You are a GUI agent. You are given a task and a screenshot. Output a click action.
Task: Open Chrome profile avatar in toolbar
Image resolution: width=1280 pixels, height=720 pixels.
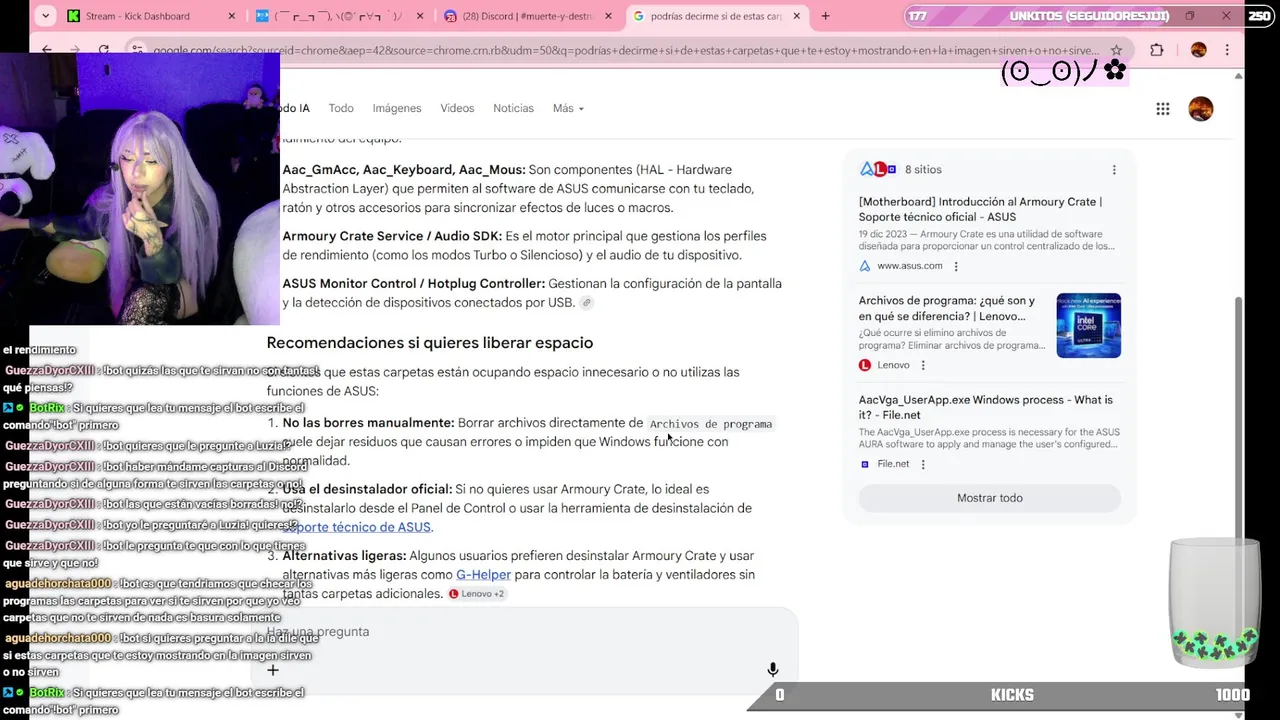pos(1198,50)
